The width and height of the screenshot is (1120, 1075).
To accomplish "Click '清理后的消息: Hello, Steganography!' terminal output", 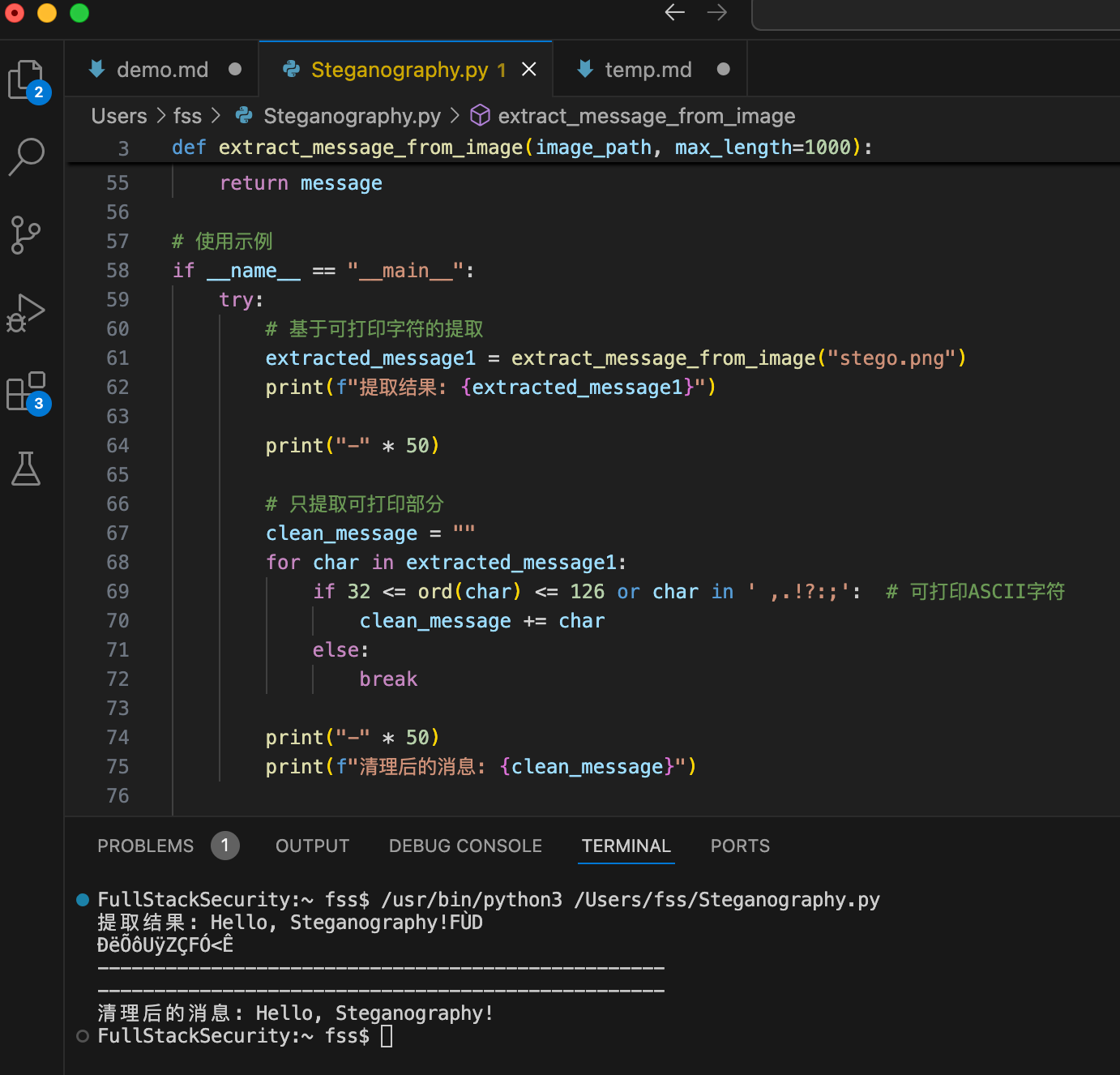I will point(296,1013).
